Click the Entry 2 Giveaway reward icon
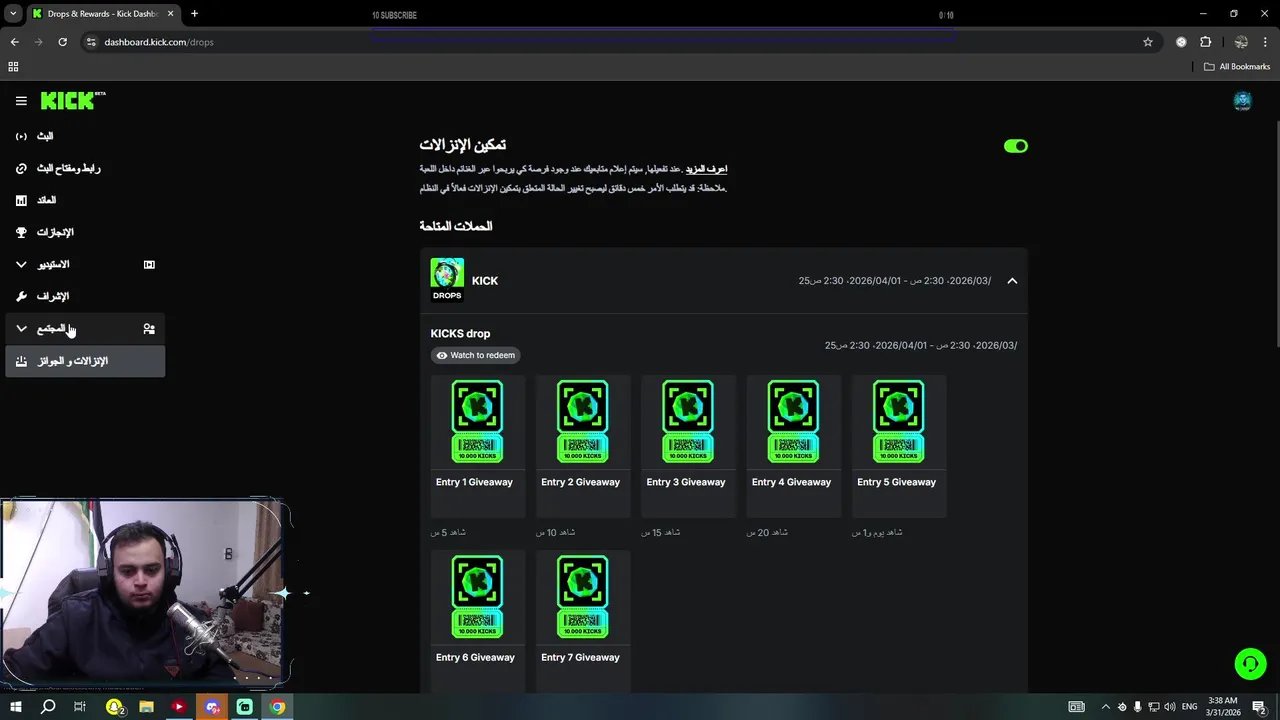This screenshot has height=720, width=1280. [x=582, y=421]
